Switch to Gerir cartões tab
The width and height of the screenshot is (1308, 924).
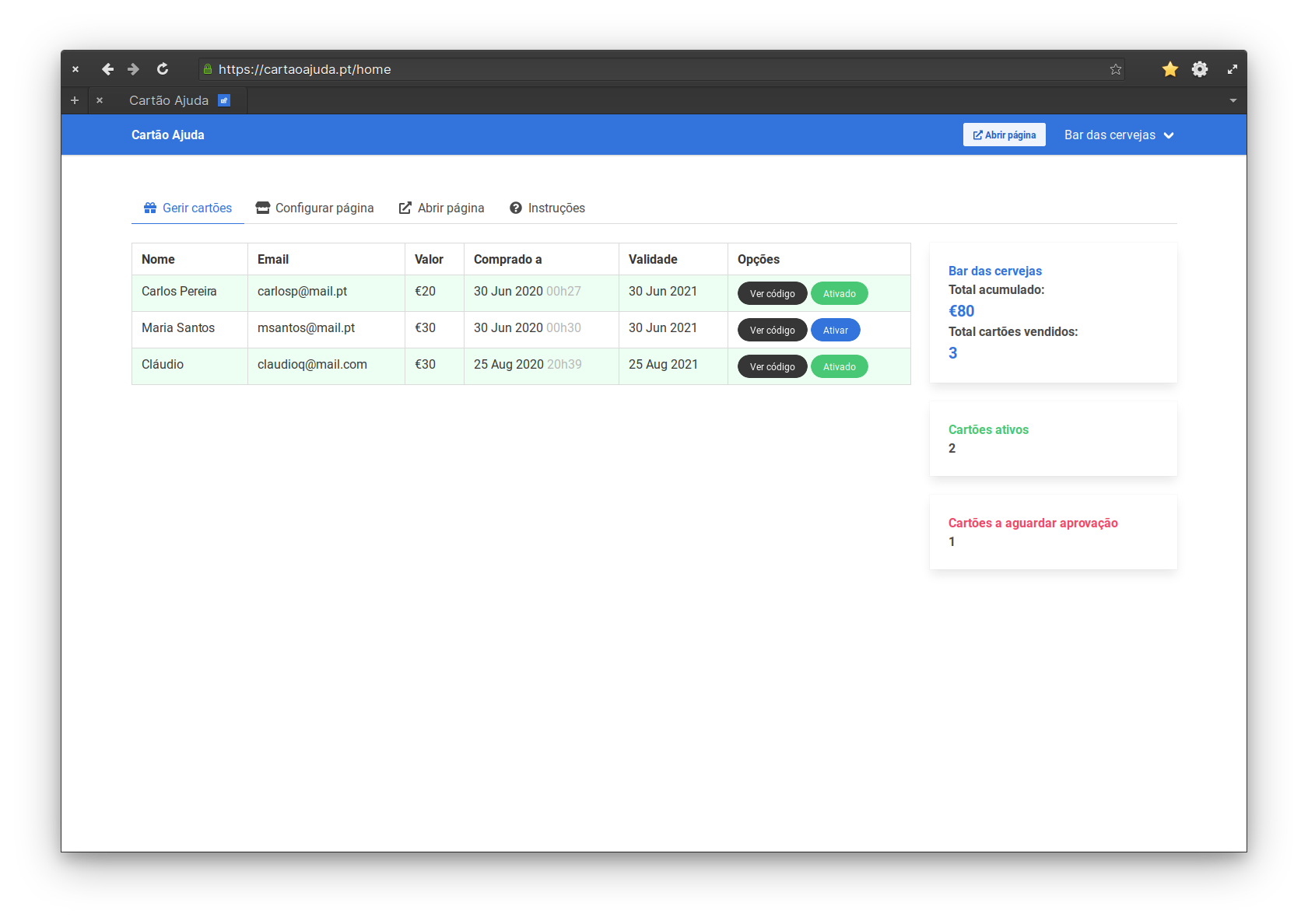coord(188,208)
